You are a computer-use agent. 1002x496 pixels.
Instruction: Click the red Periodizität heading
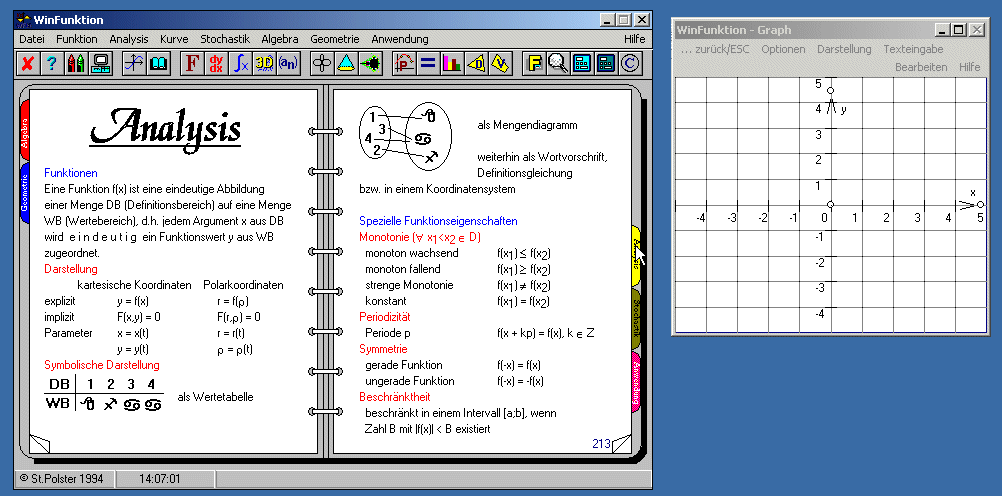coord(385,317)
